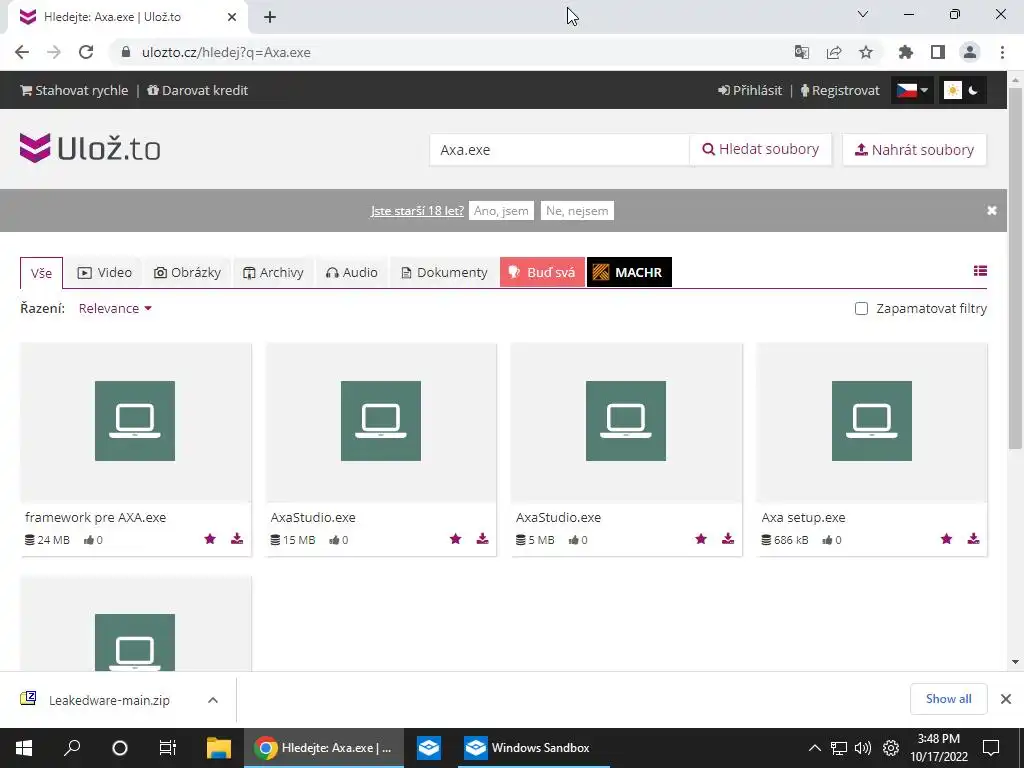Close the age verification banner
This screenshot has height=768, width=1024.
(x=992, y=210)
